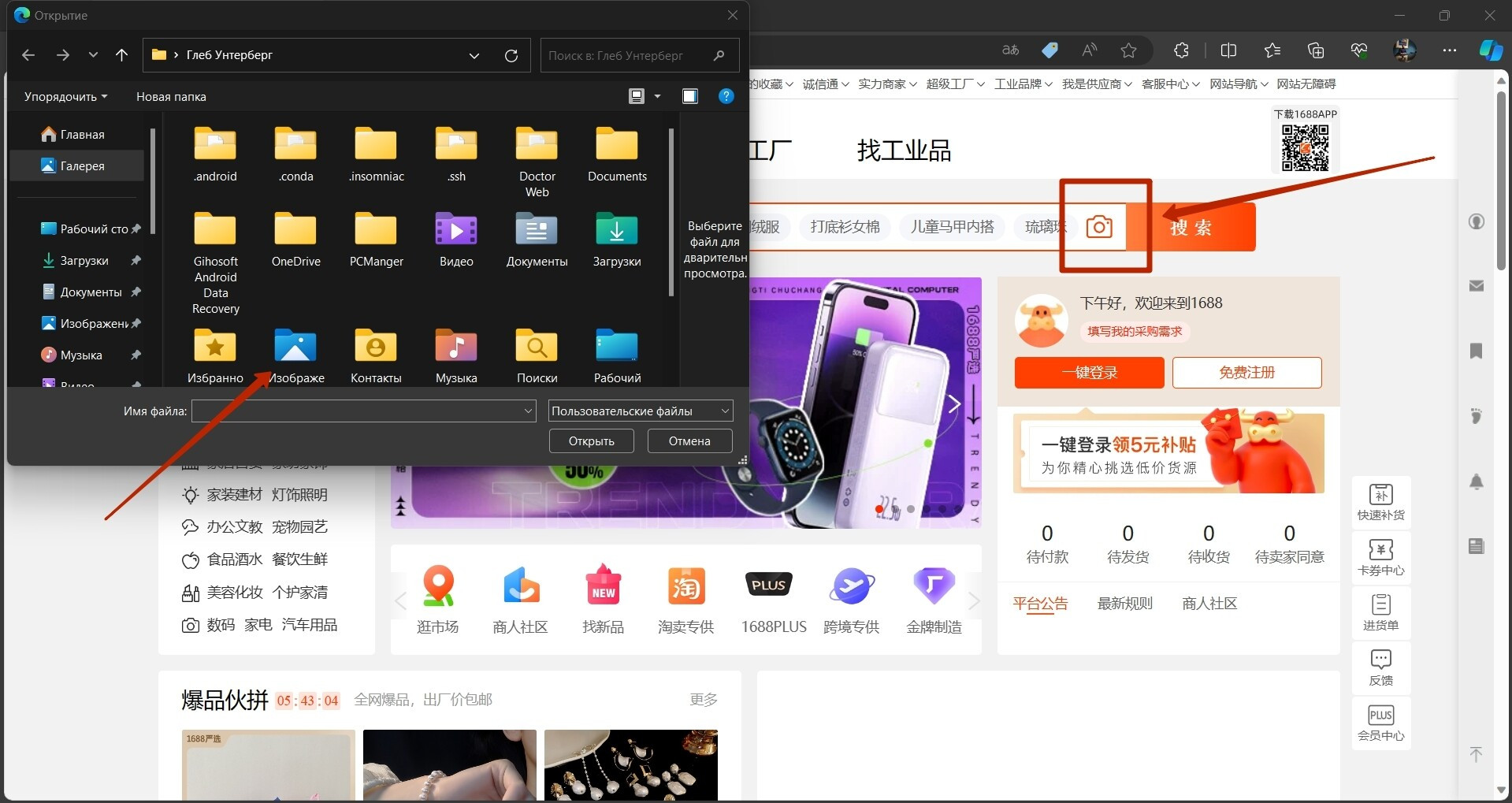Click the file list vertical scrollbar

click(671, 213)
